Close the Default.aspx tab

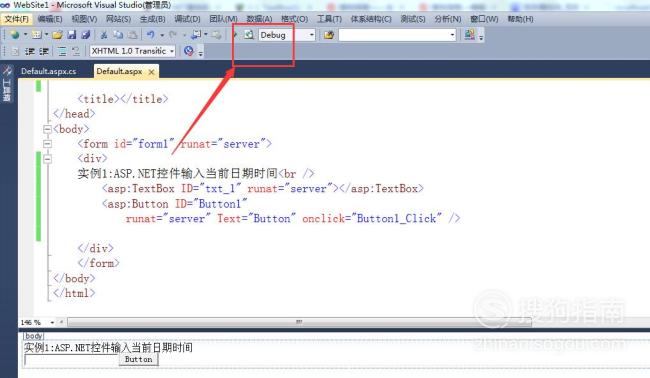coord(151,72)
